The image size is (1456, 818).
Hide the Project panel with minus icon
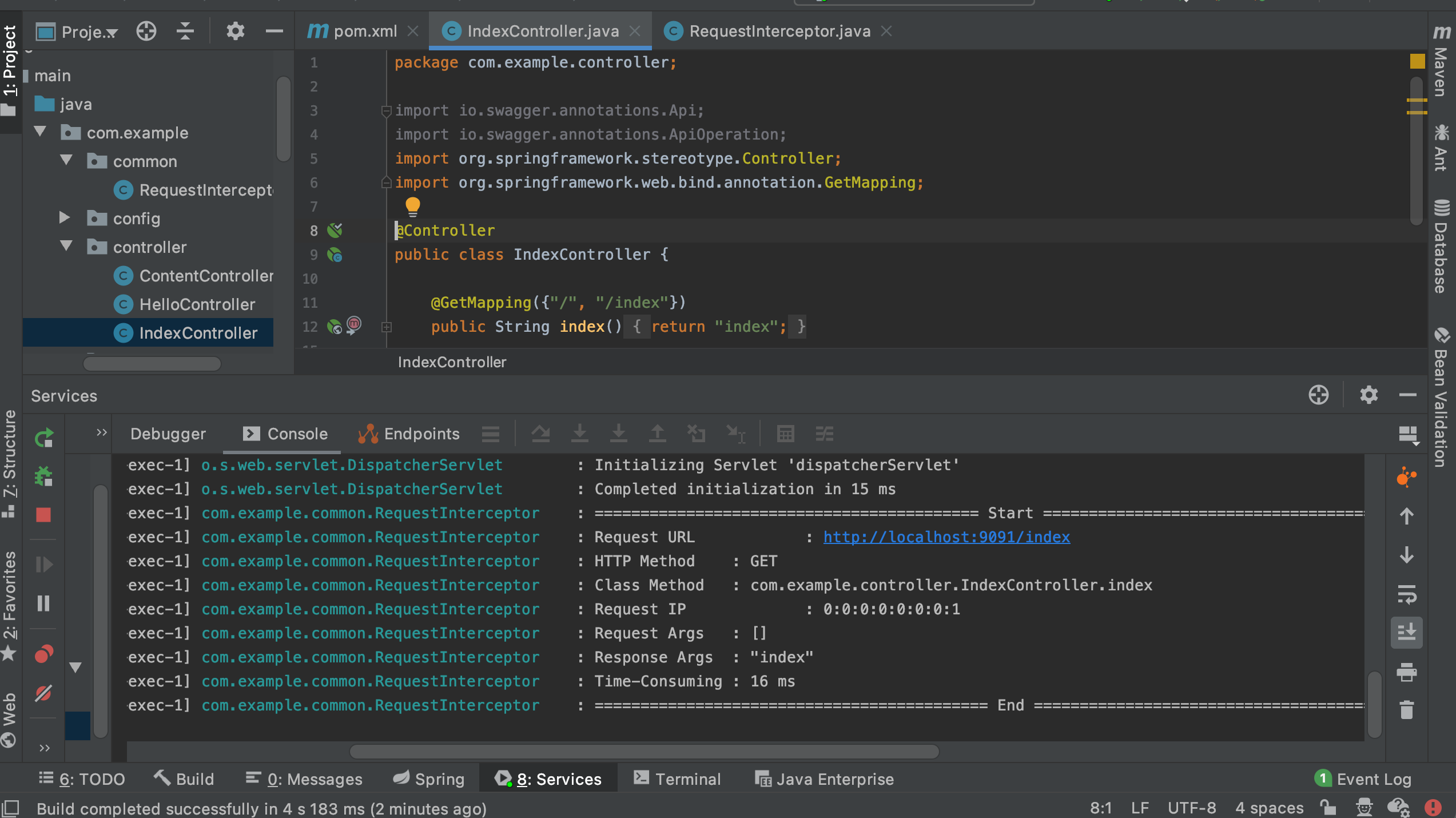coord(275,31)
